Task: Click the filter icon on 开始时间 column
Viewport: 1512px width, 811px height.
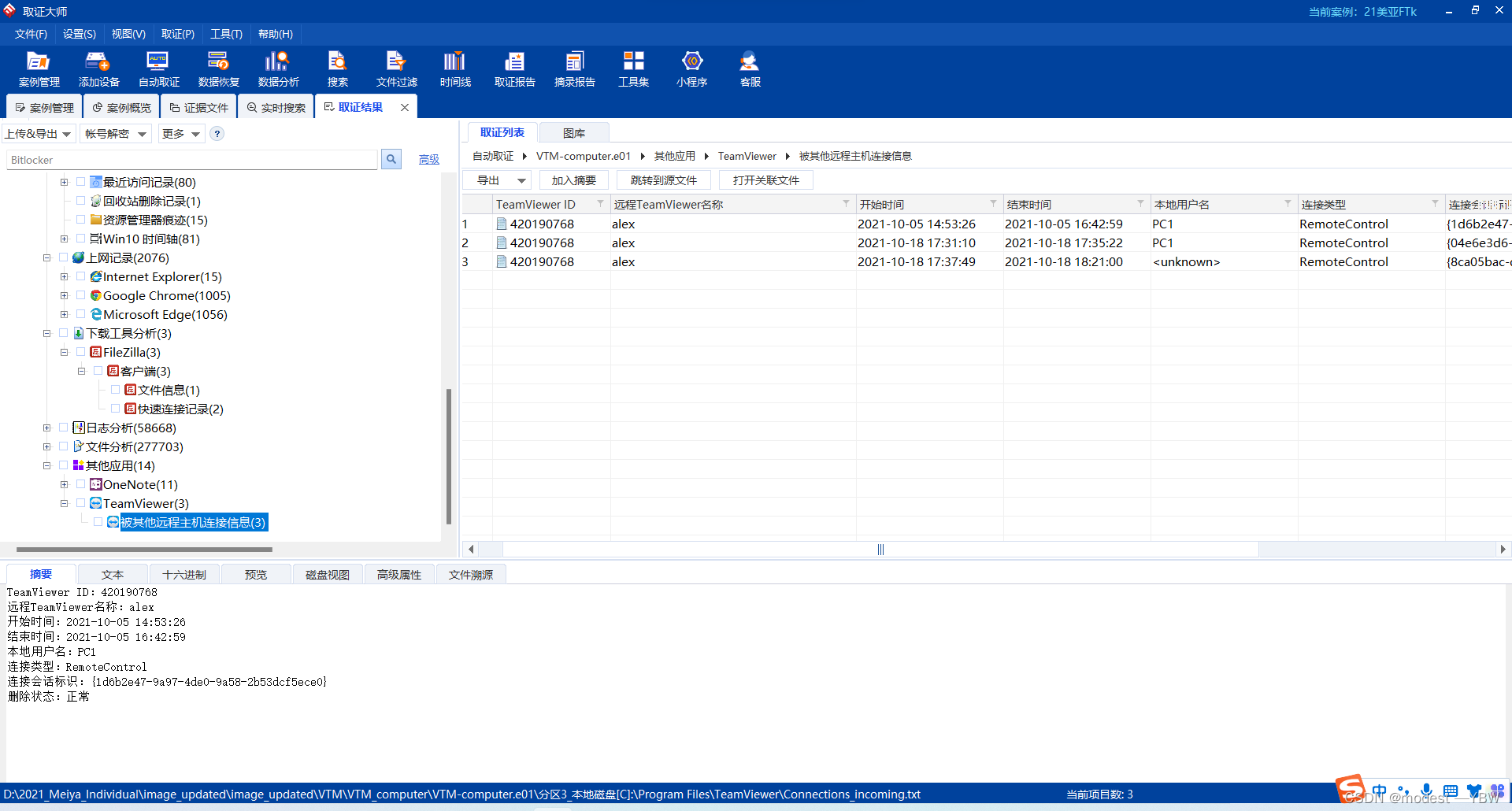Action: click(x=994, y=203)
